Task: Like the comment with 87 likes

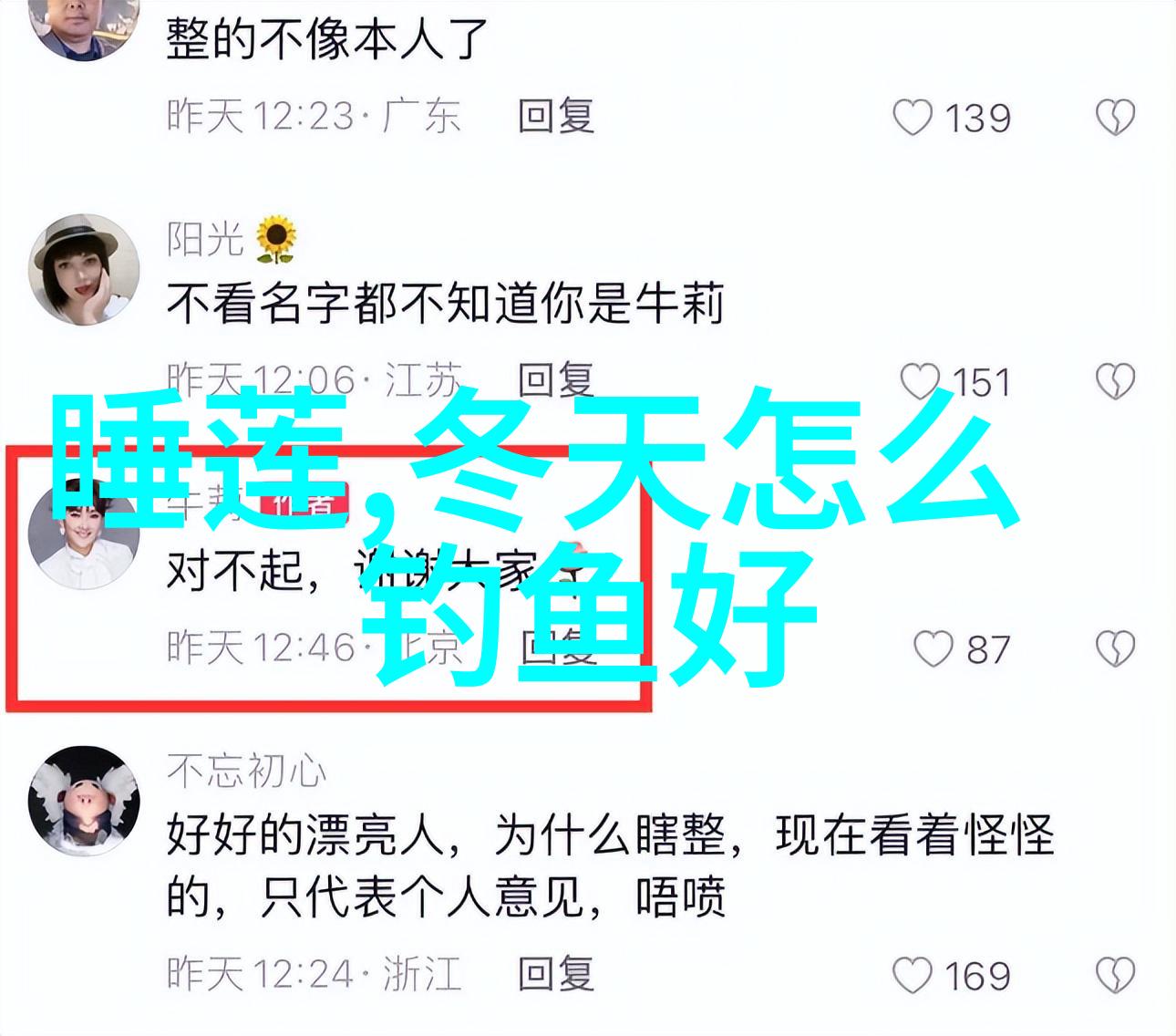Action: tap(933, 648)
